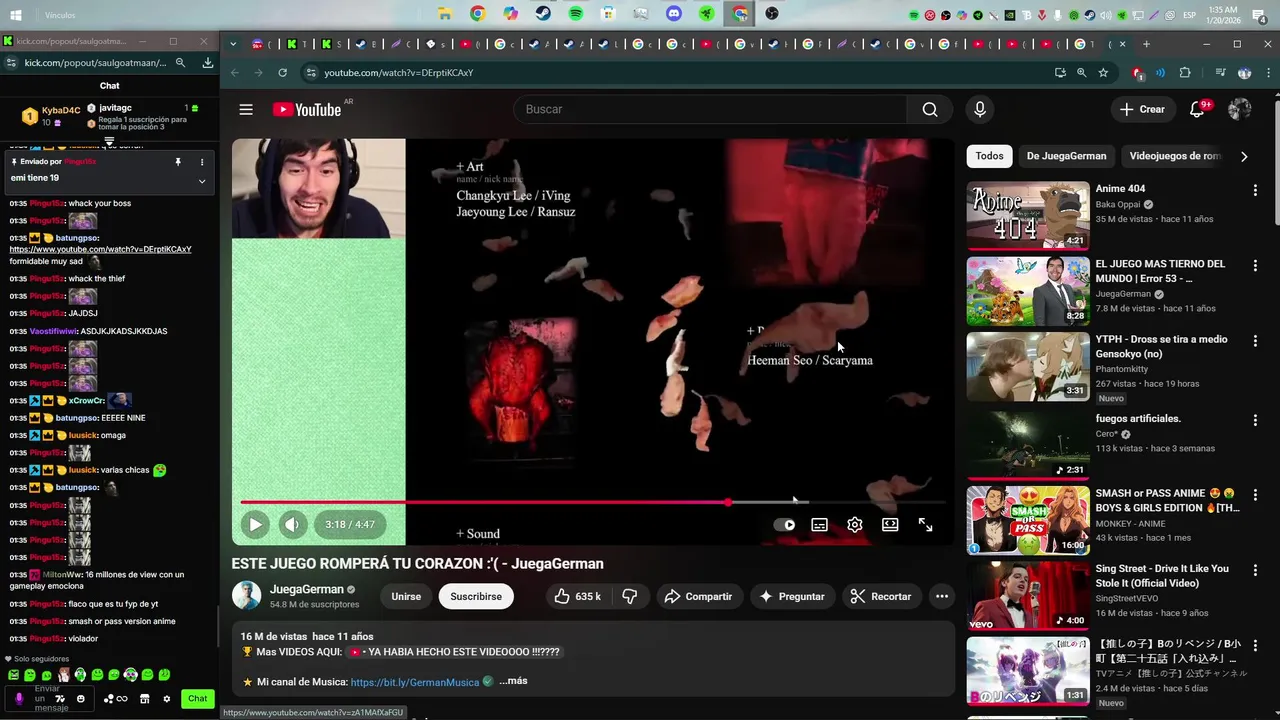The image size is (1280, 720).
Task: Go to YouTube home via logo
Action: point(306,109)
